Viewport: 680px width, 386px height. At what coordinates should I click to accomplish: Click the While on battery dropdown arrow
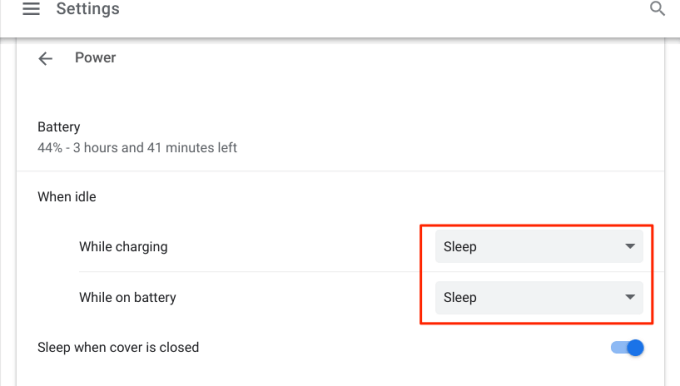click(630, 297)
